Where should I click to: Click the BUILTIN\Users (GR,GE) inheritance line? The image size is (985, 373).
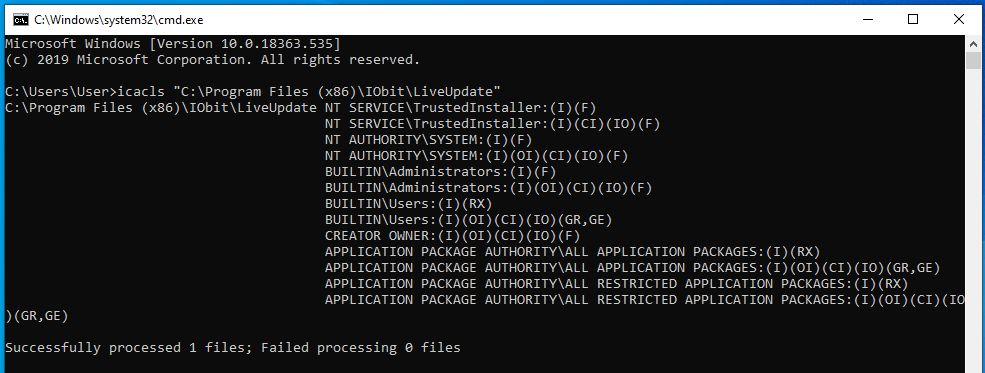(468, 220)
